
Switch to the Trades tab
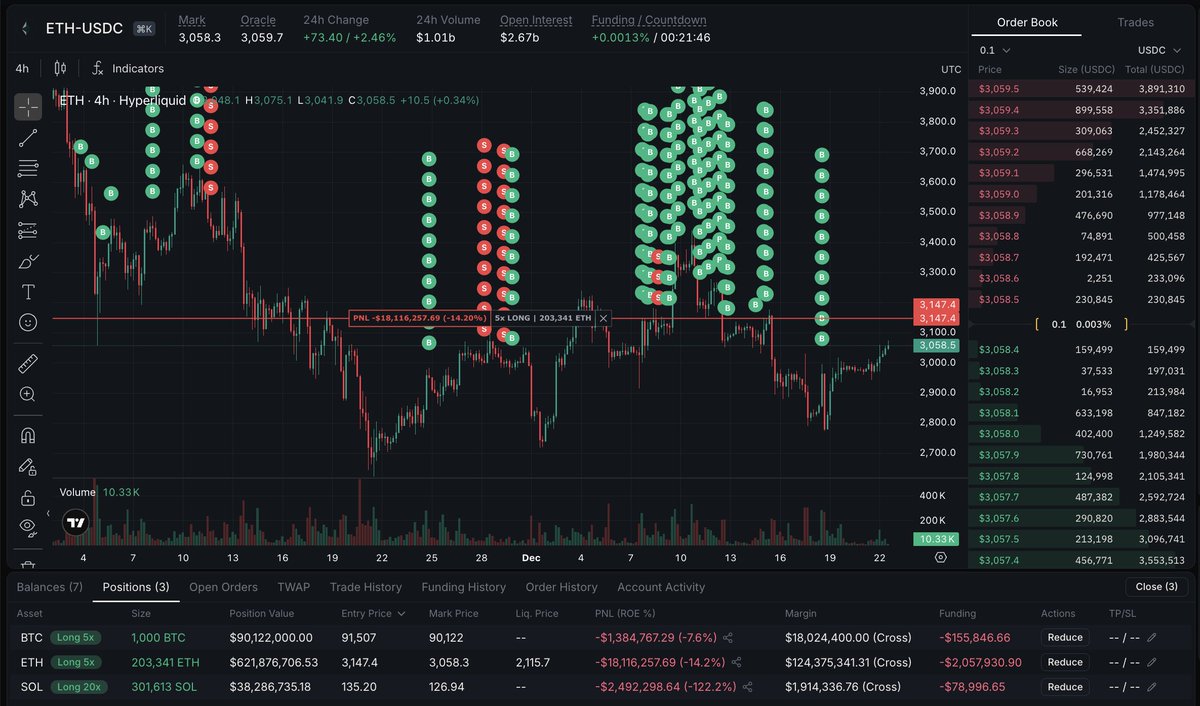click(1135, 22)
